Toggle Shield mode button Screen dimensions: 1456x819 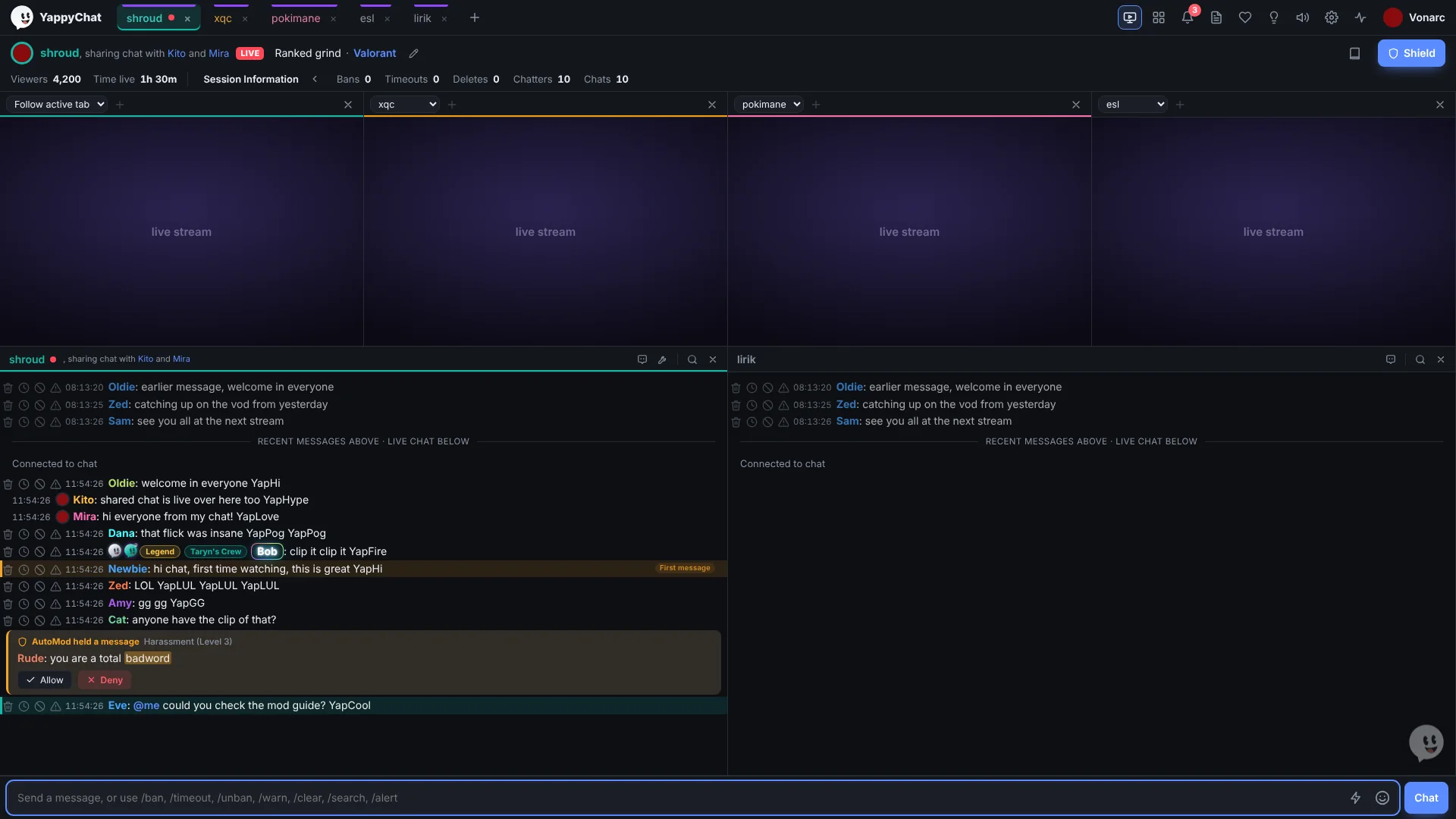coord(1411,53)
